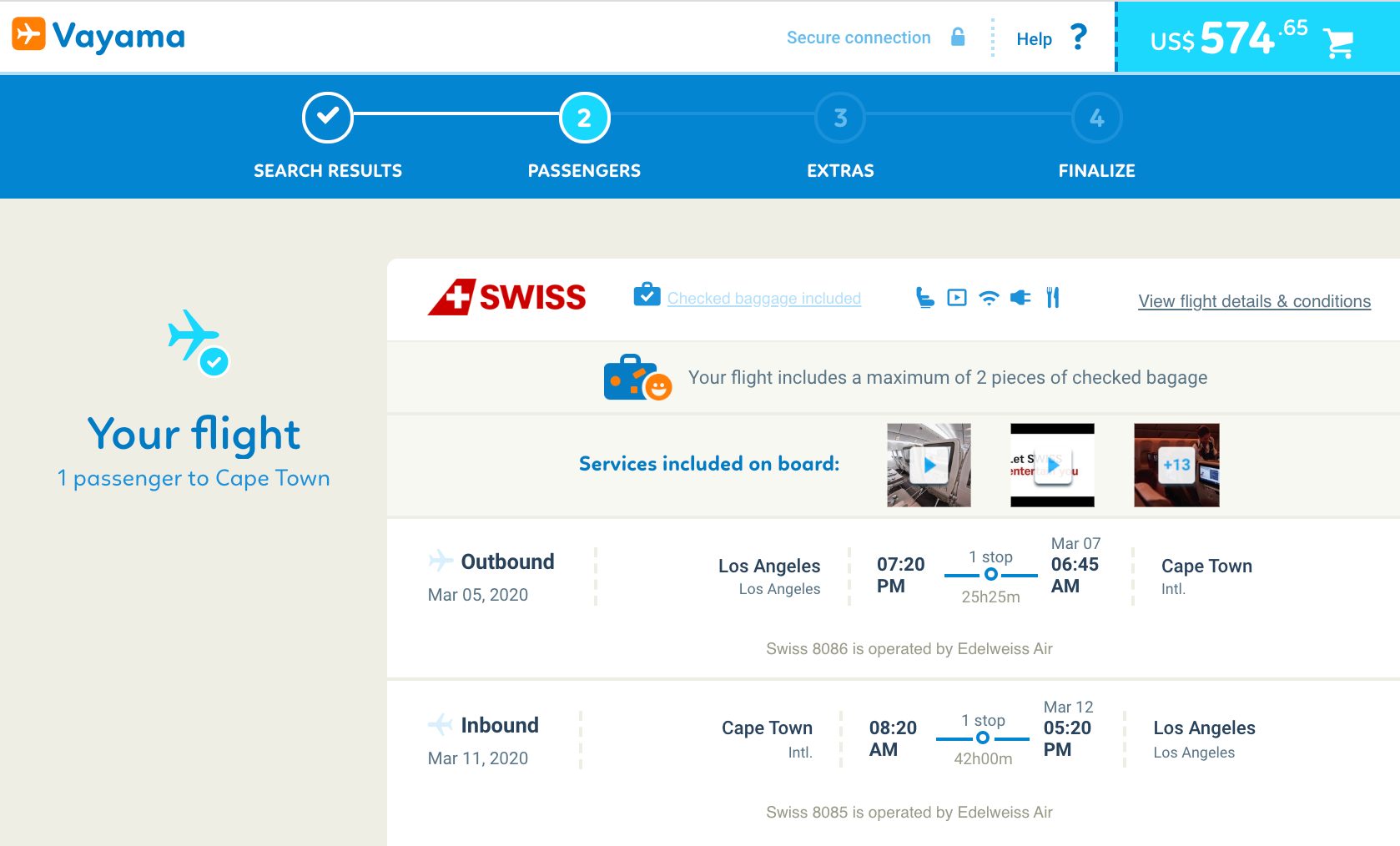Click inbound arrival time 05:20 PM
Image resolution: width=1400 pixels, height=846 pixels.
[1068, 738]
